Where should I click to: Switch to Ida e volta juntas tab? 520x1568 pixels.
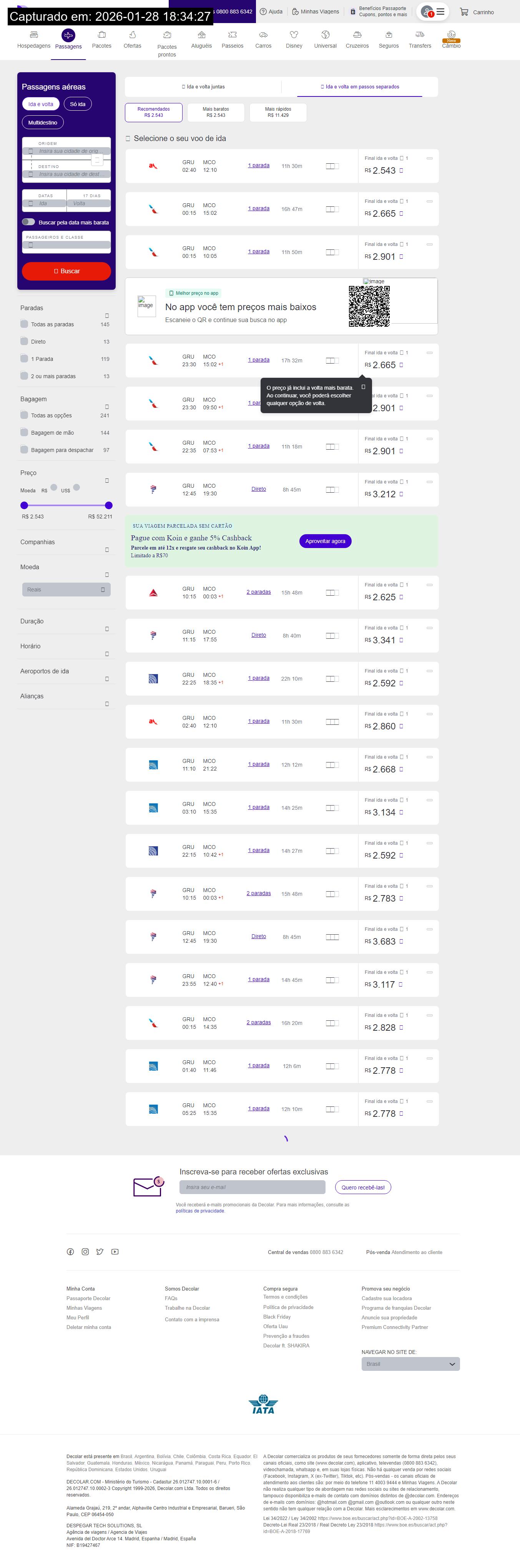[x=203, y=87]
